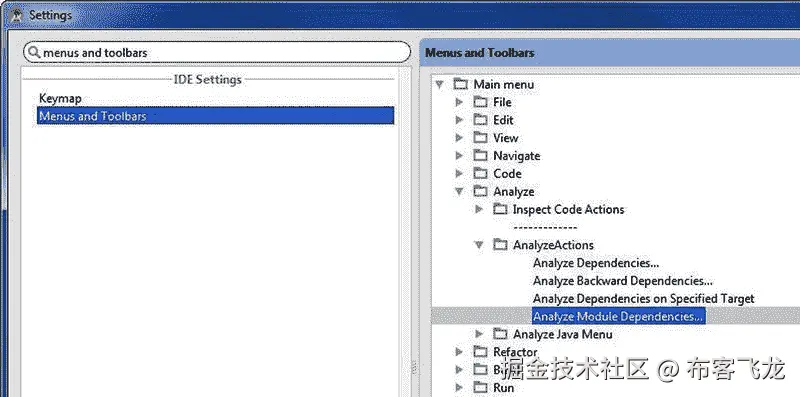Image resolution: width=800 pixels, height=397 pixels.
Task: Expand the File node arrow
Action: [x=459, y=102]
